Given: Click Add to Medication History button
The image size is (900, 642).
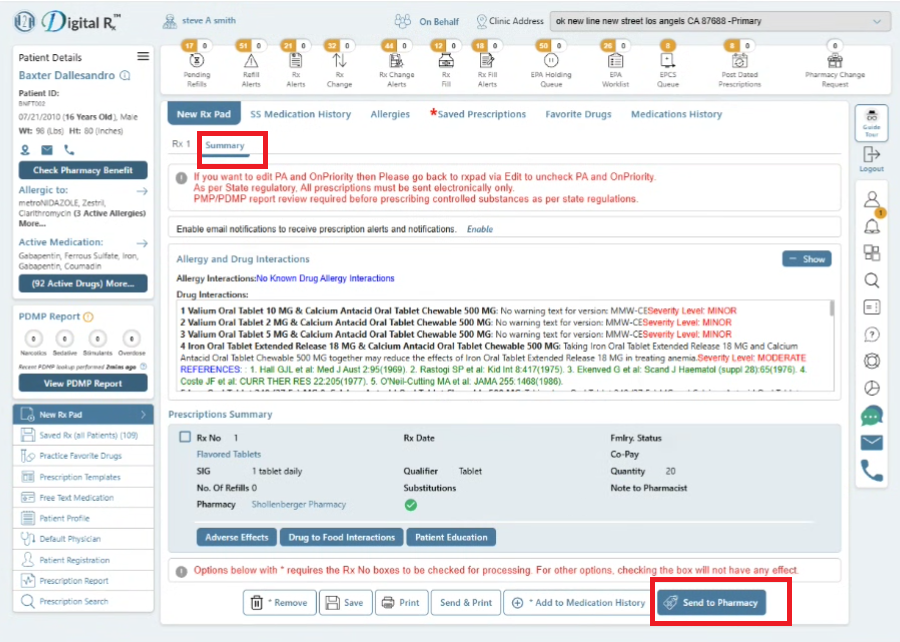Looking at the screenshot, I should coord(579,602).
